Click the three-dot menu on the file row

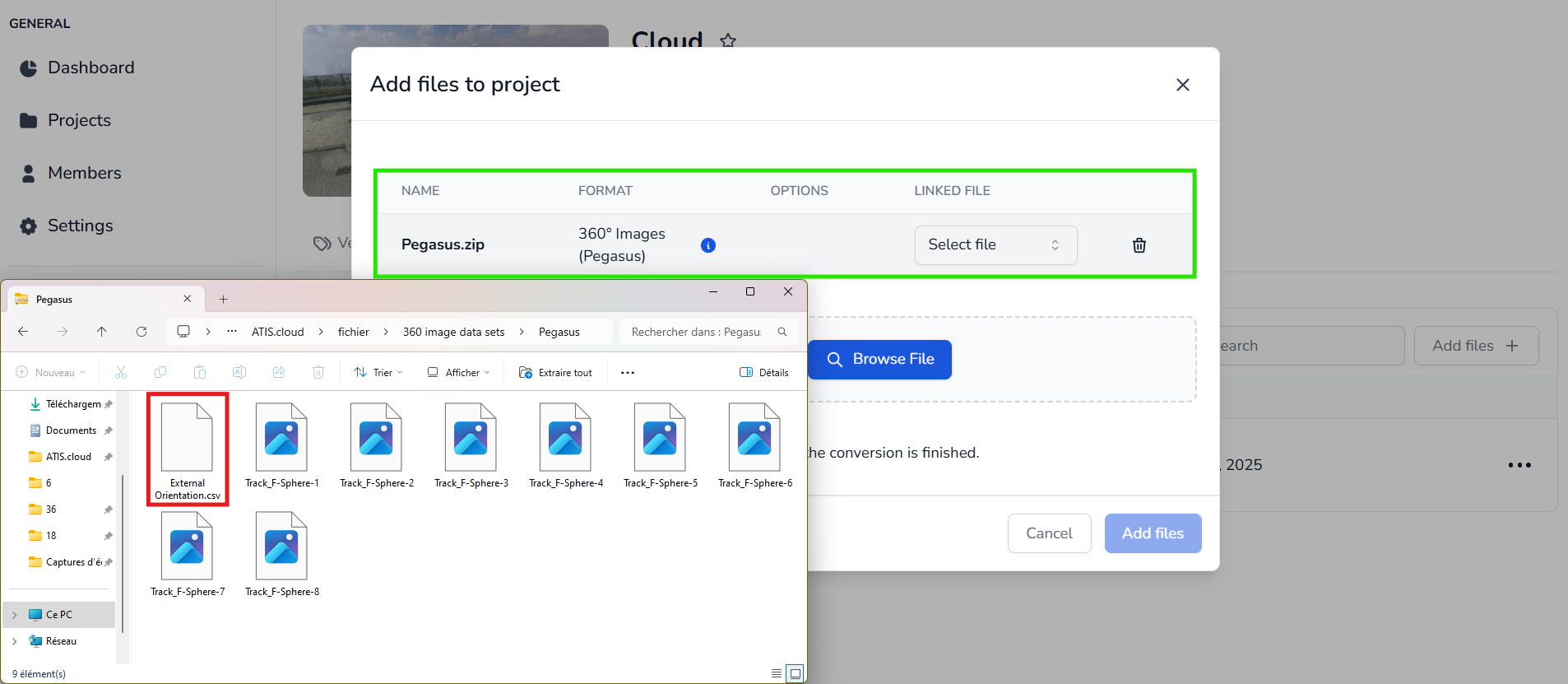pos(1519,465)
